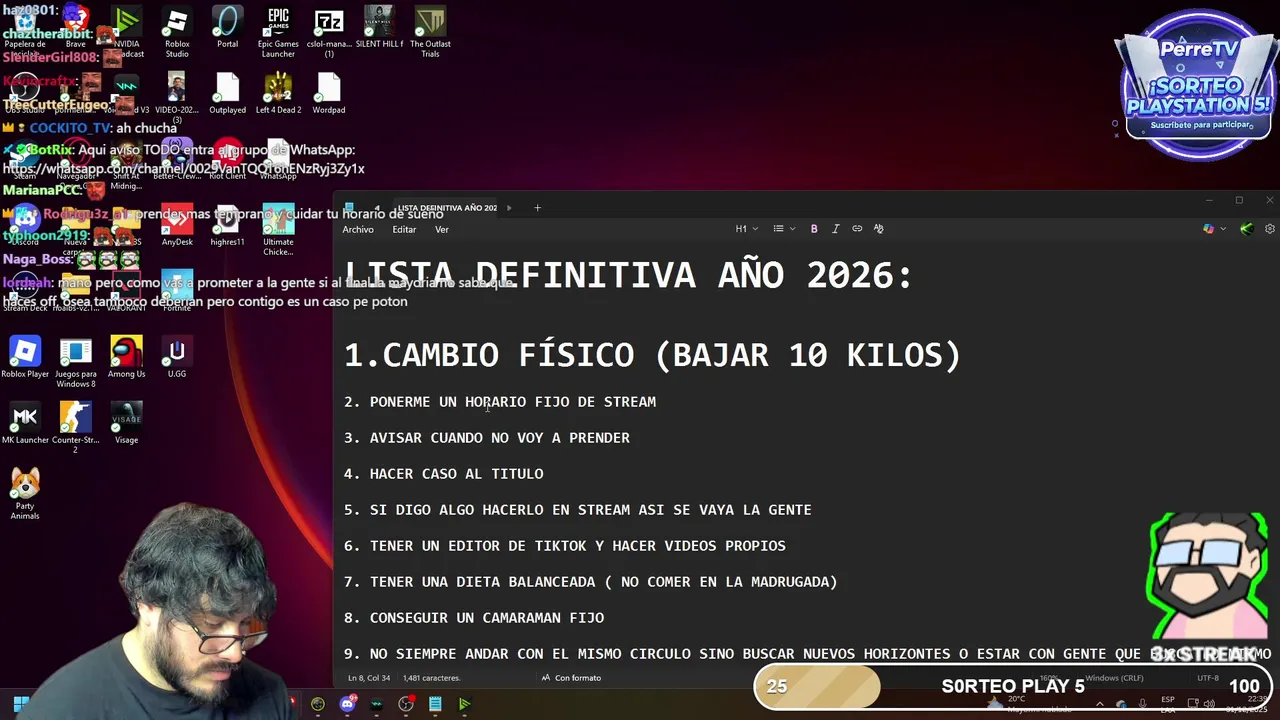
Task: Click line 5 SI DIGO ALGO HACERLO EN STREAM
Action: (578, 510)
